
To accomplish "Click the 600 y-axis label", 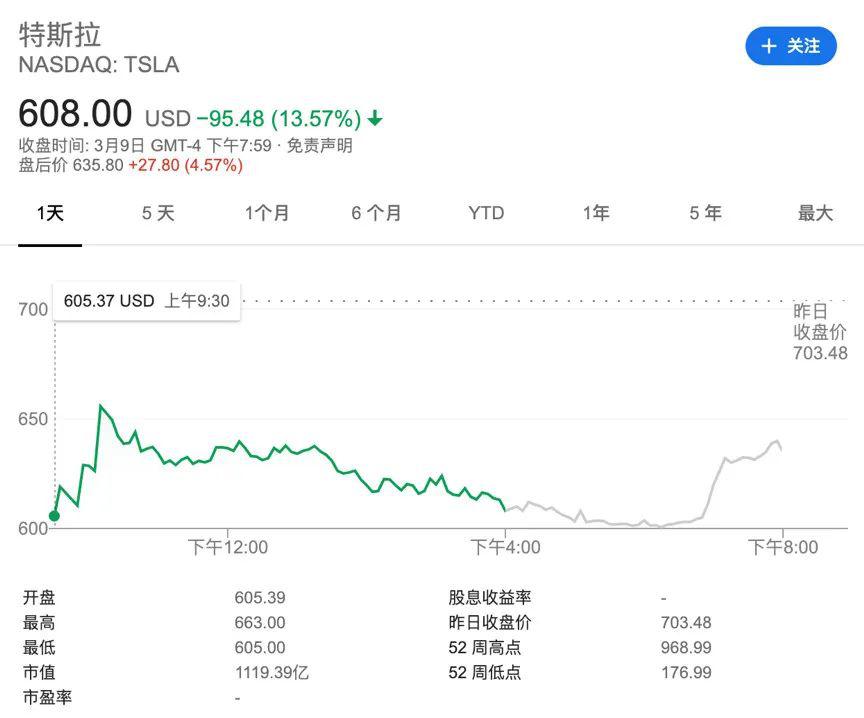I will 33,528.
